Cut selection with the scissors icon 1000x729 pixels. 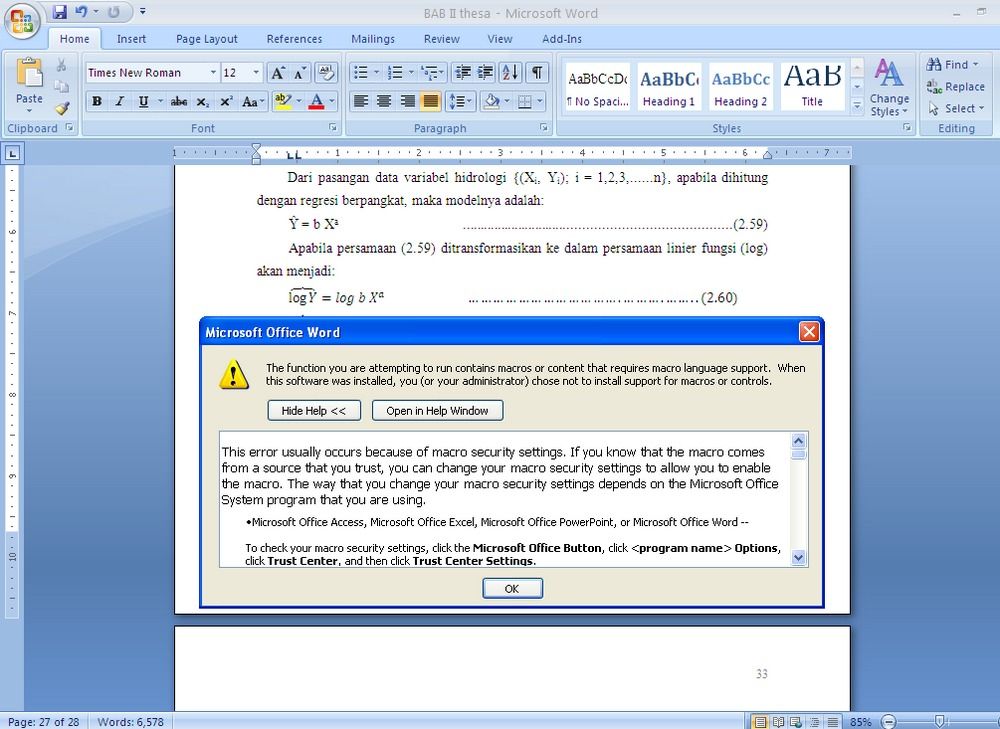(x=61, y=64)
